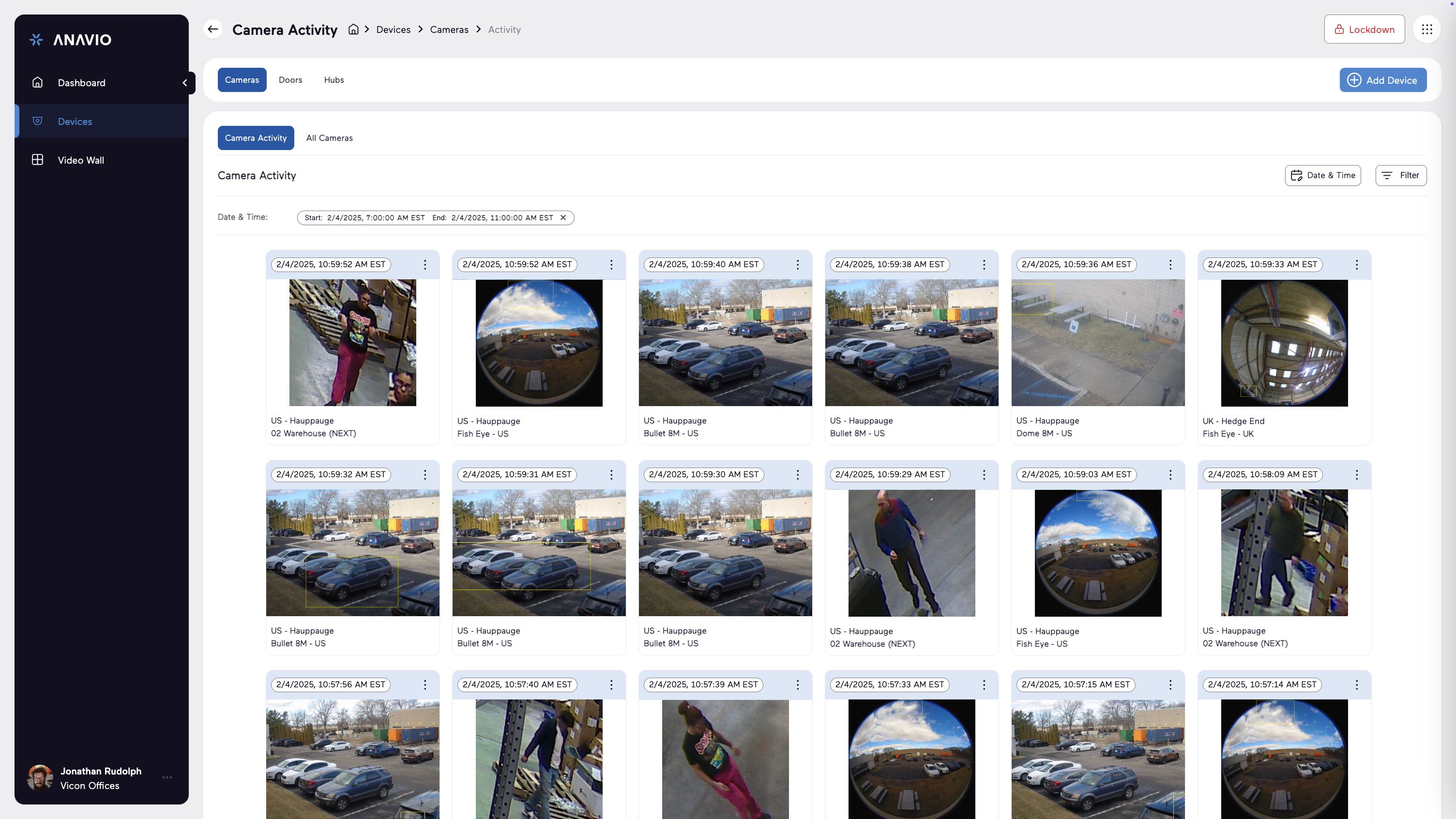Viewport: 1456px width, 819px height.
Task: Open options for UK Hedge End Fish Eye card
Action: 1356,264
